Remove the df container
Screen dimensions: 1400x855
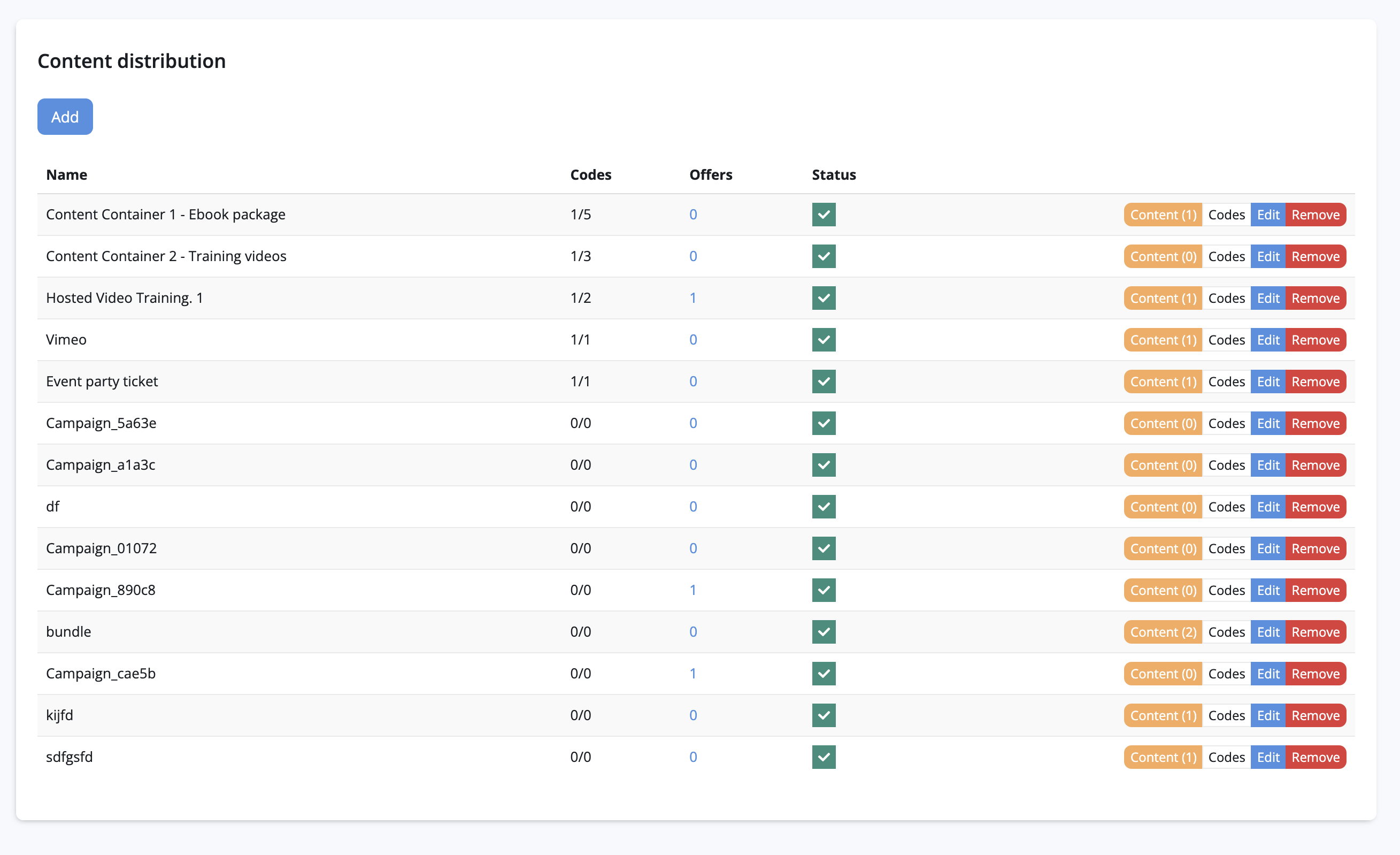point(1315,507)
